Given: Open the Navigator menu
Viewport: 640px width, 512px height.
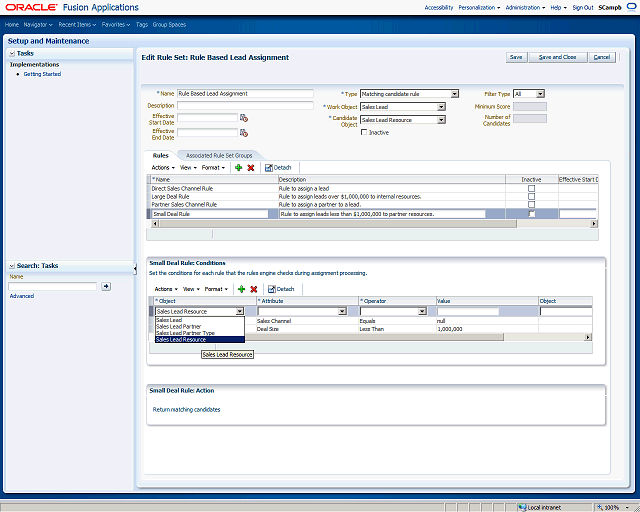Looking at the screenshot, I should click(x=38, y=24).
